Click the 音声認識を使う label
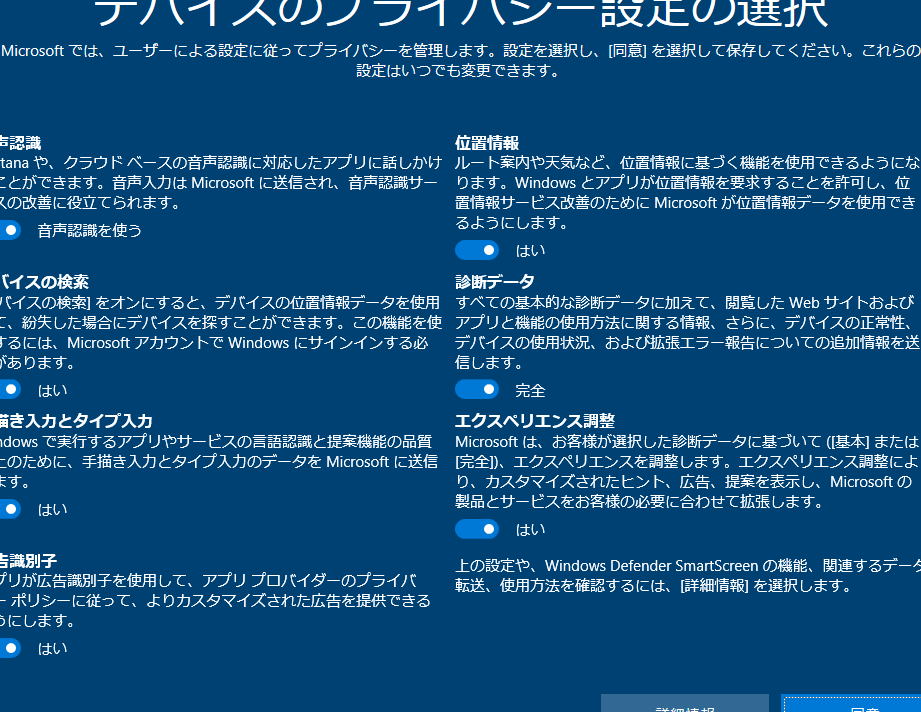Viewport: 921px width, 712px height. 90,230
